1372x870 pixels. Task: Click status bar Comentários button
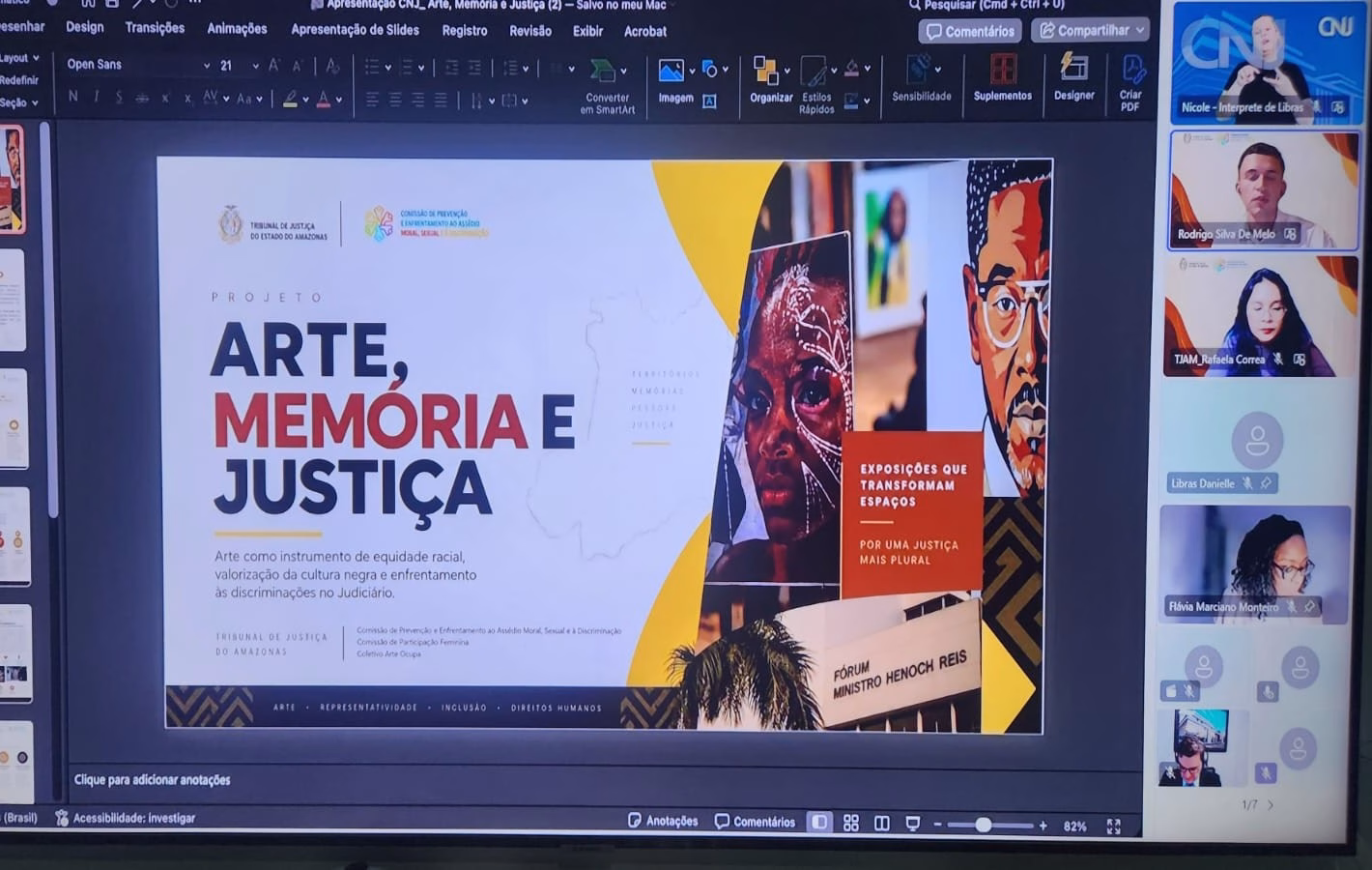755,822
